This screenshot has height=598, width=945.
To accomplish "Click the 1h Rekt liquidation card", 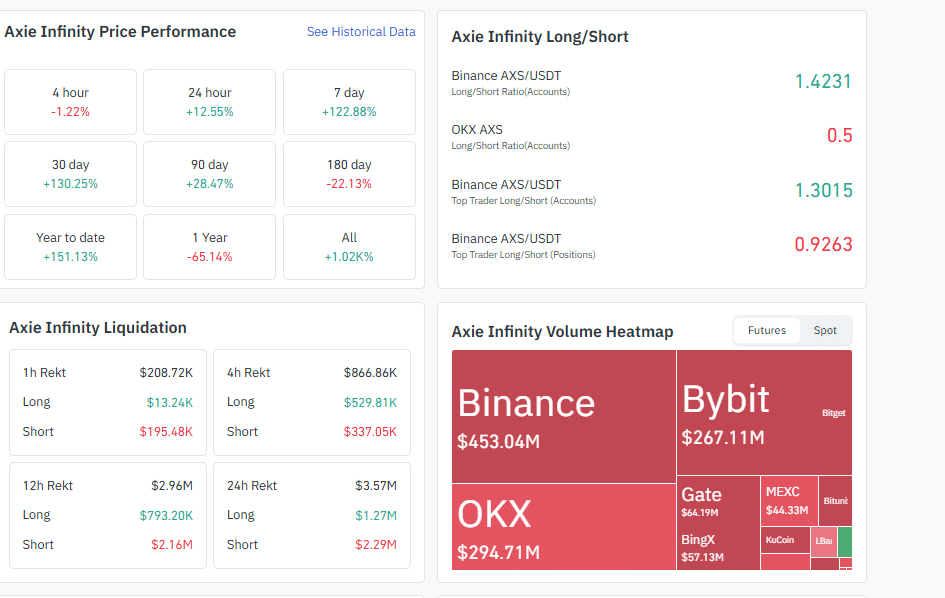I will pyautogui.click(x=108, y=402).
